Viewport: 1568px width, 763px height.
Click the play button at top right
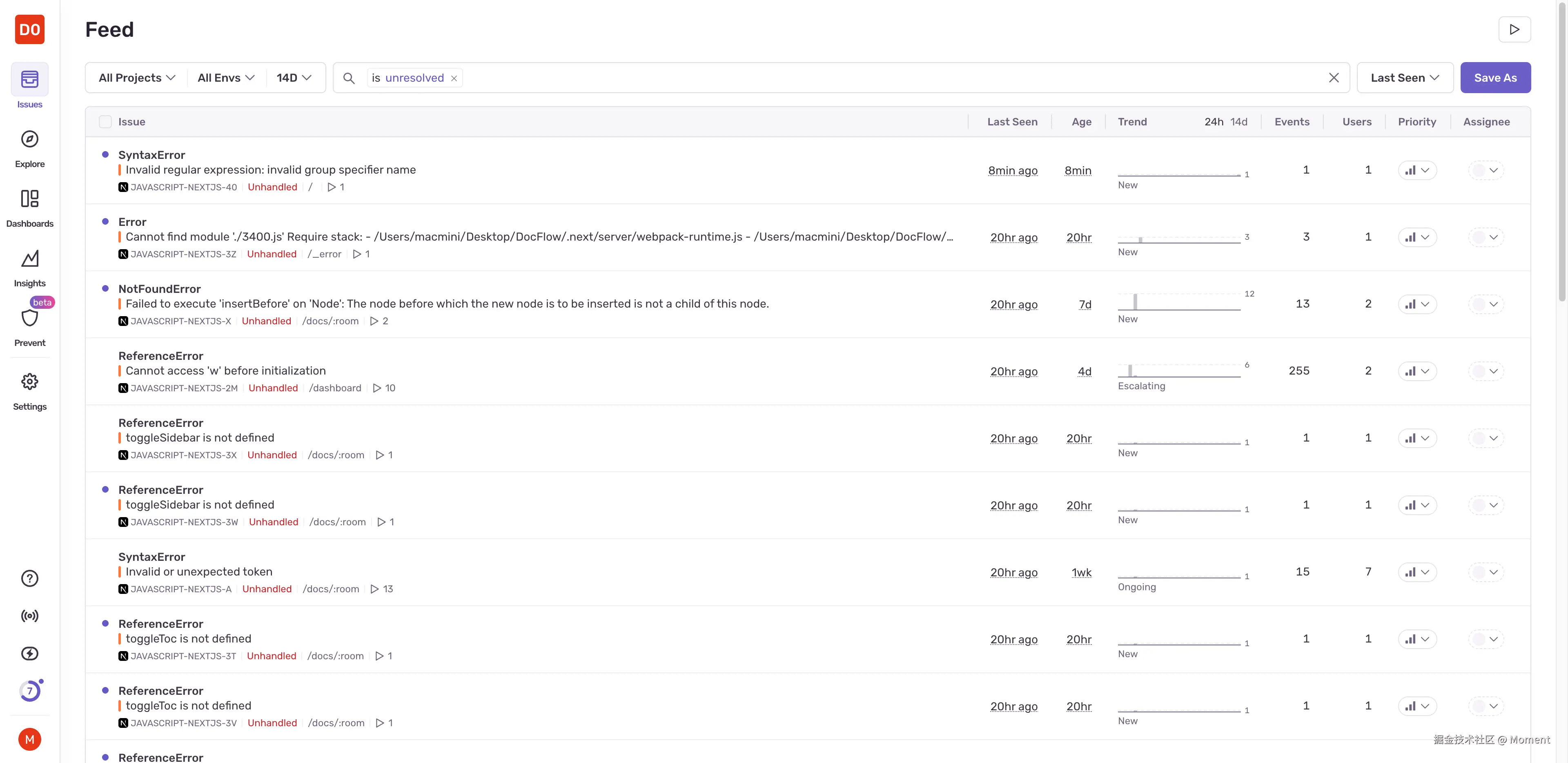[x=1514, y=29]
